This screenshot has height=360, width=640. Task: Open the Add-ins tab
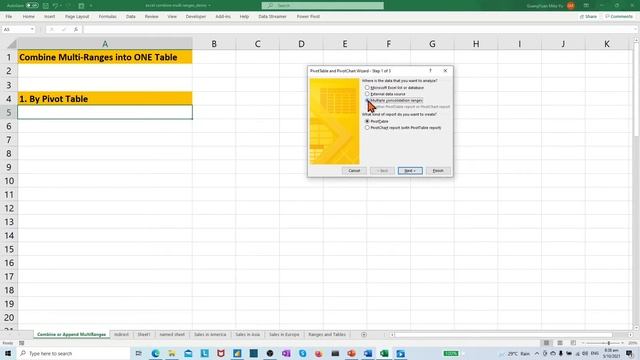pos(223,16)
